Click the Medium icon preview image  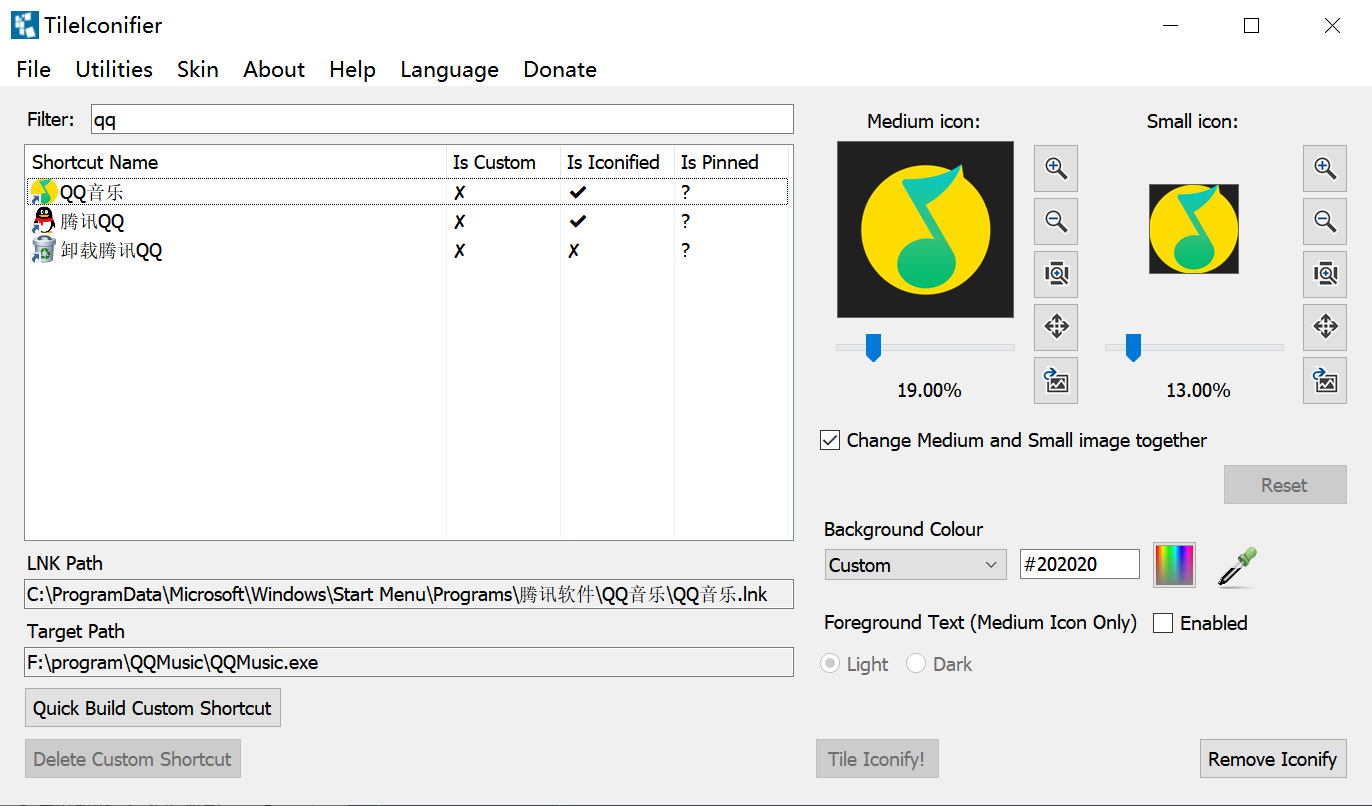(x=925, y=229)
